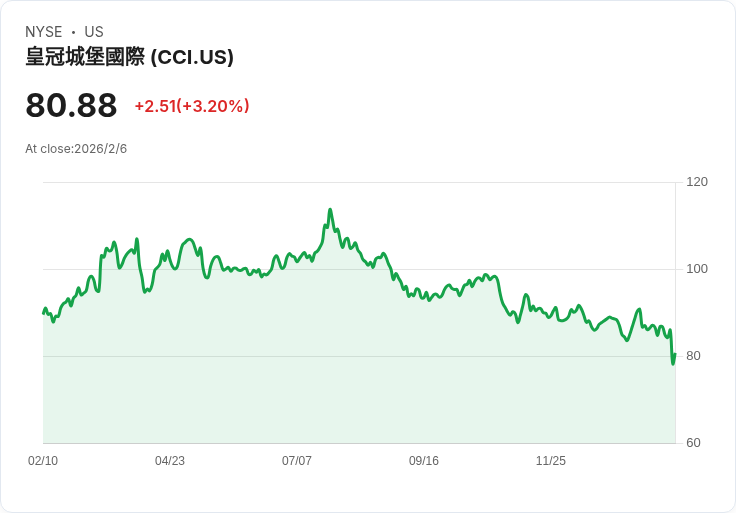
Task: Click the 120 value on price axis
Action: 697,182
